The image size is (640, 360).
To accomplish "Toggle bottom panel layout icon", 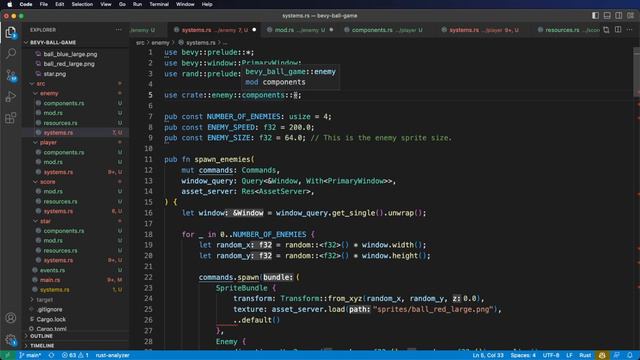I will 607,16.
